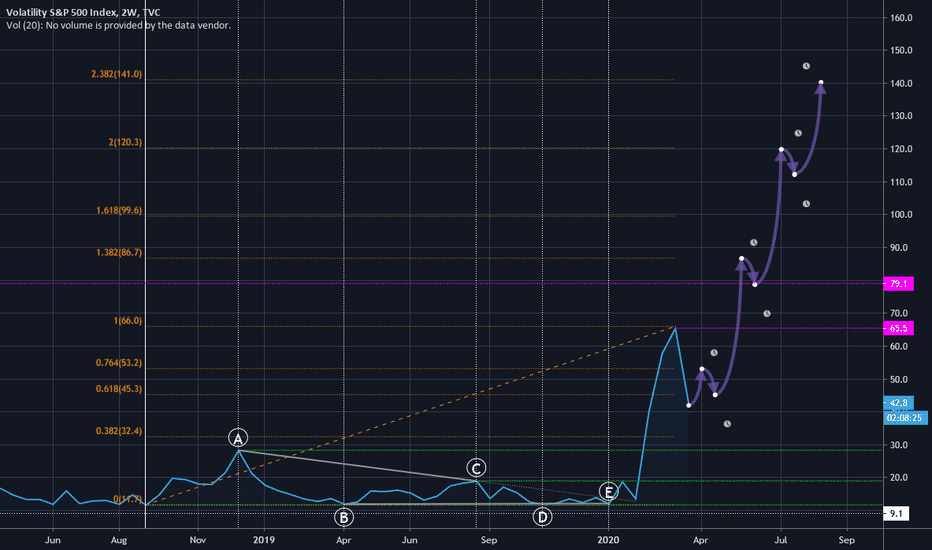Click the 50.0 price axis label
932x550 pixels.
click(899, 379)
